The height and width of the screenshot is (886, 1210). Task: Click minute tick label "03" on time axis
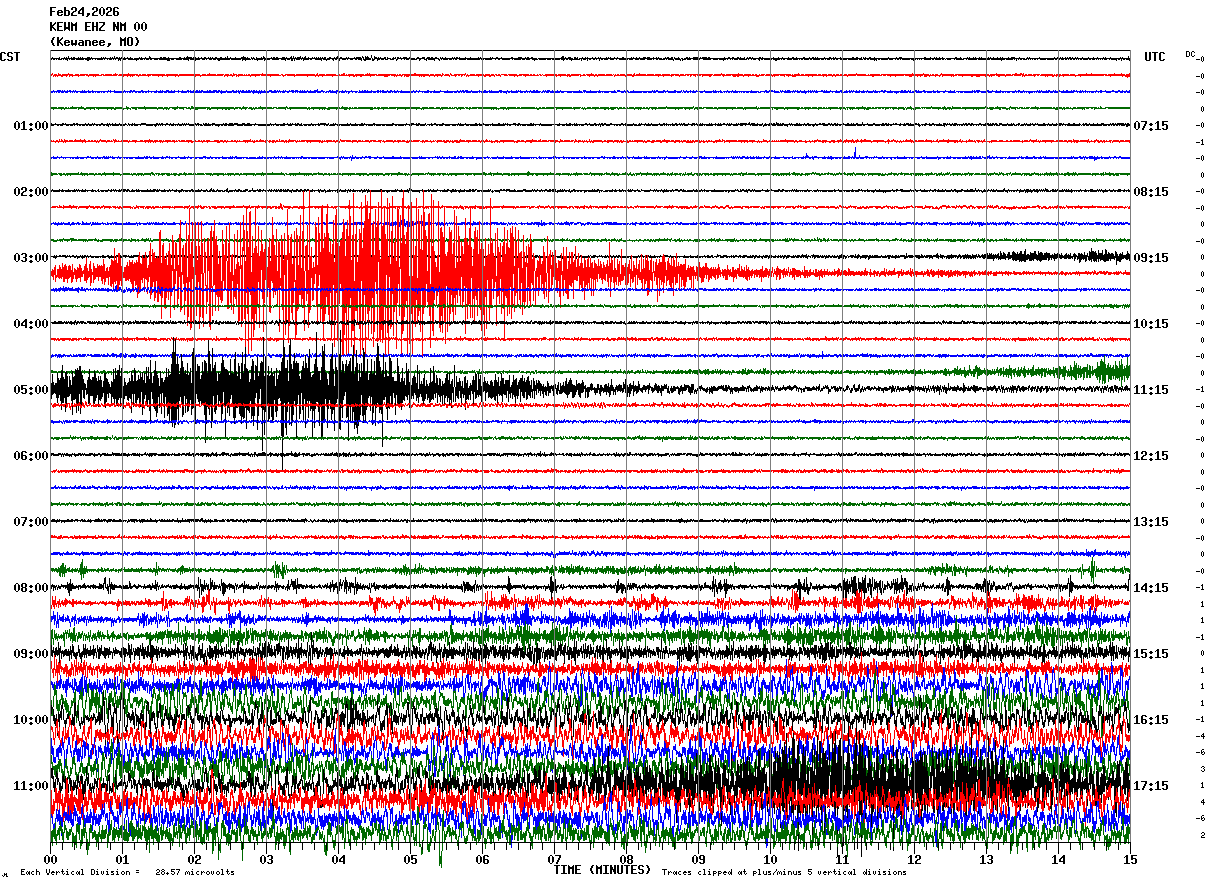[267, 860]
